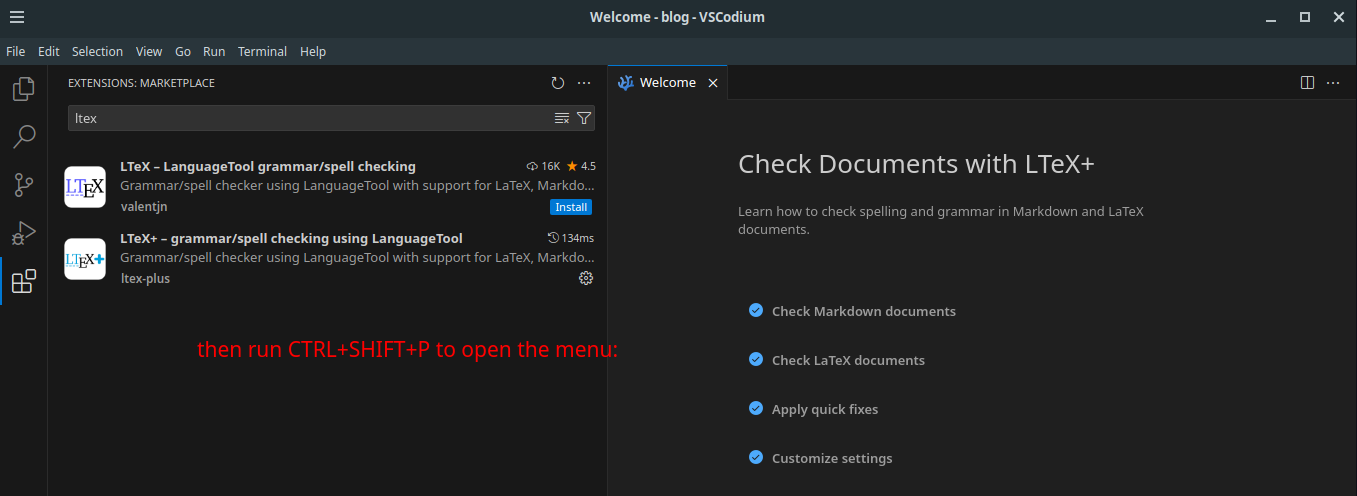Install the LTeX extension by valentjn
This screenshot has width=1357, height=496.
(571, 207)
